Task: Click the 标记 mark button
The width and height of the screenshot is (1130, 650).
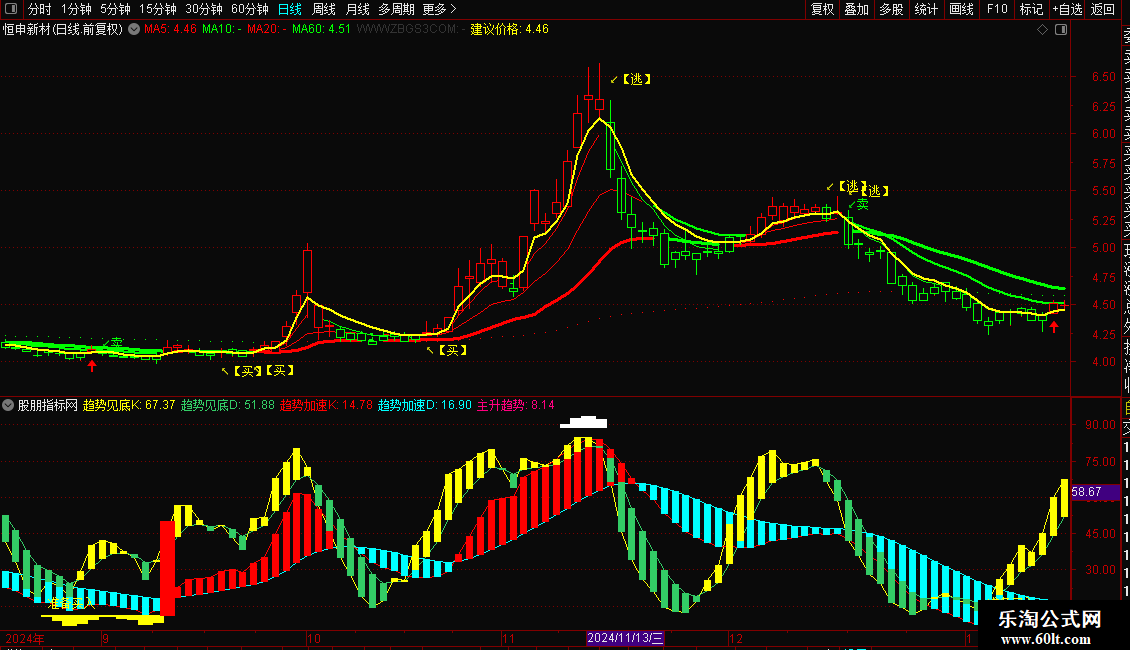Action: pyautogui.click(x=1031, y=9)
